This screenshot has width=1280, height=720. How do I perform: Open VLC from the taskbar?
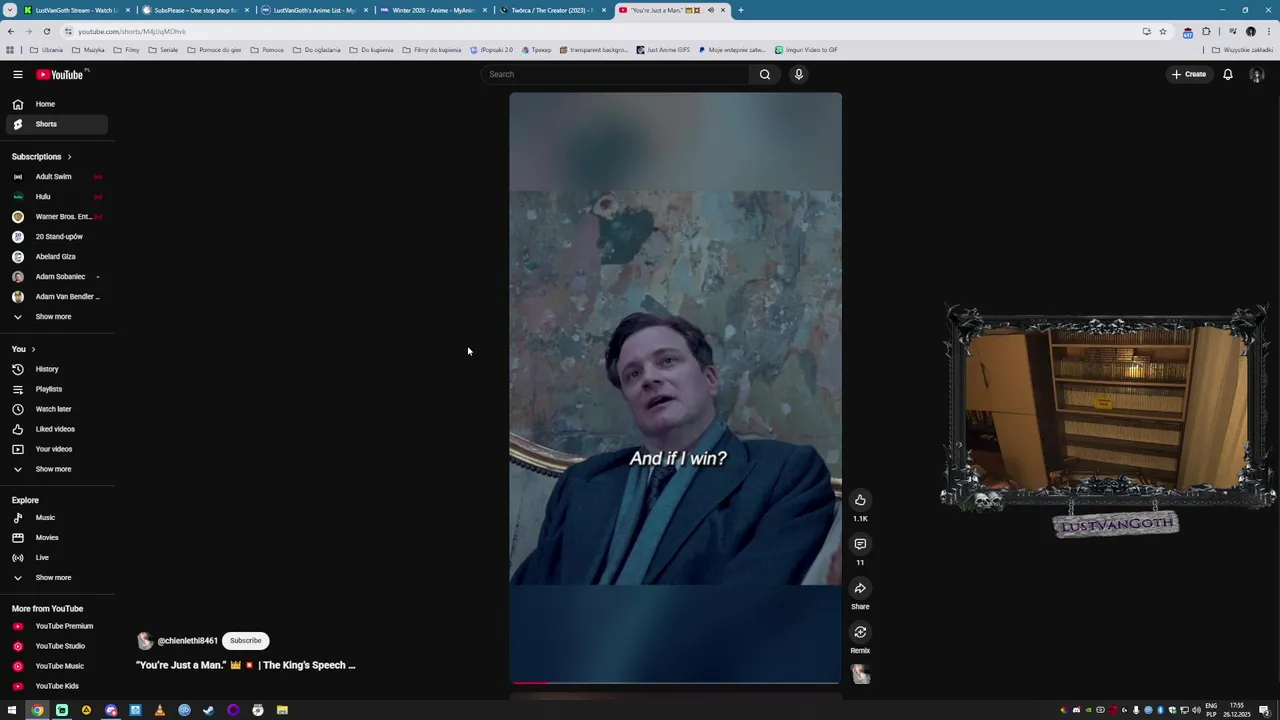[160, 710]
